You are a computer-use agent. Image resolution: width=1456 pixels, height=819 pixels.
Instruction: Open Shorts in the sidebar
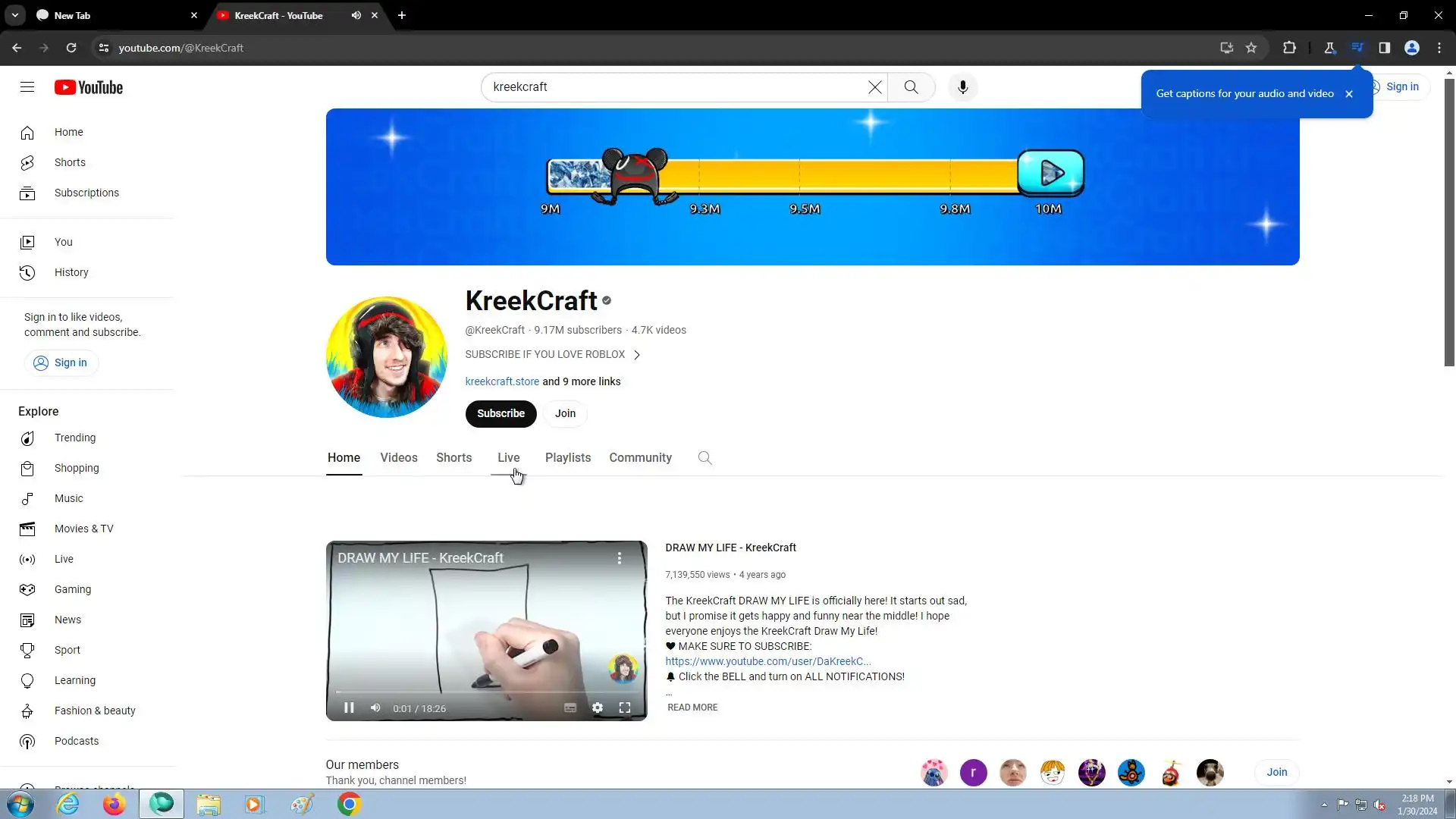pos(70,162)
